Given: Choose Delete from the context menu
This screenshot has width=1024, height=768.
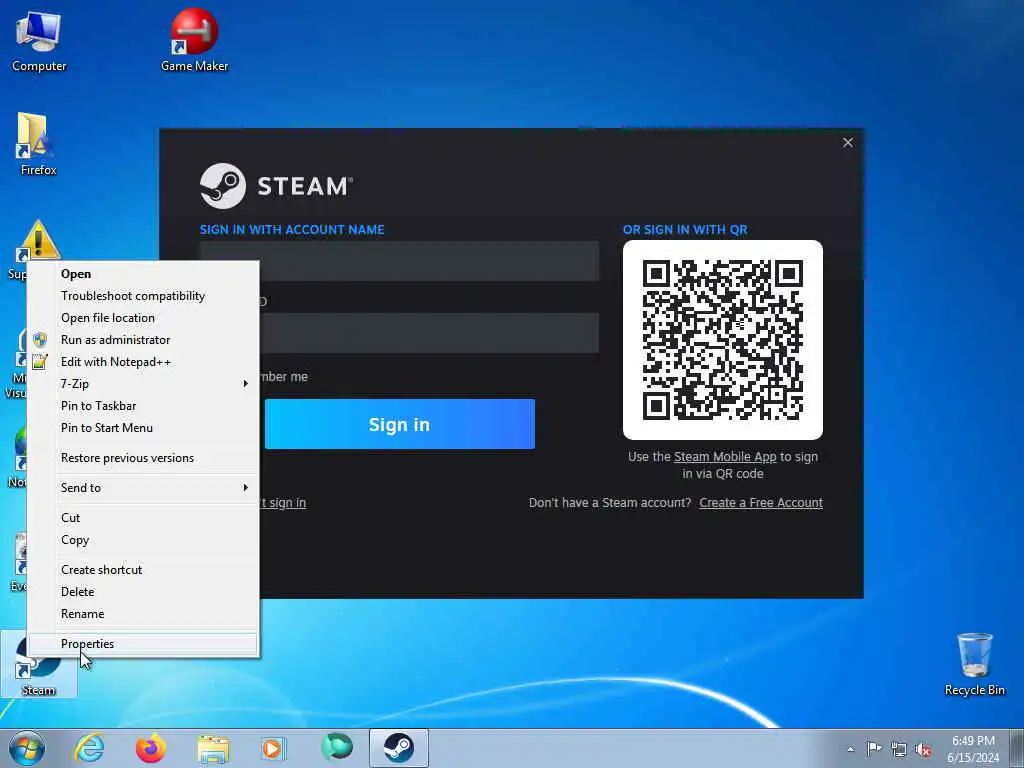Looking at the screenshot, I should (143, 592).
